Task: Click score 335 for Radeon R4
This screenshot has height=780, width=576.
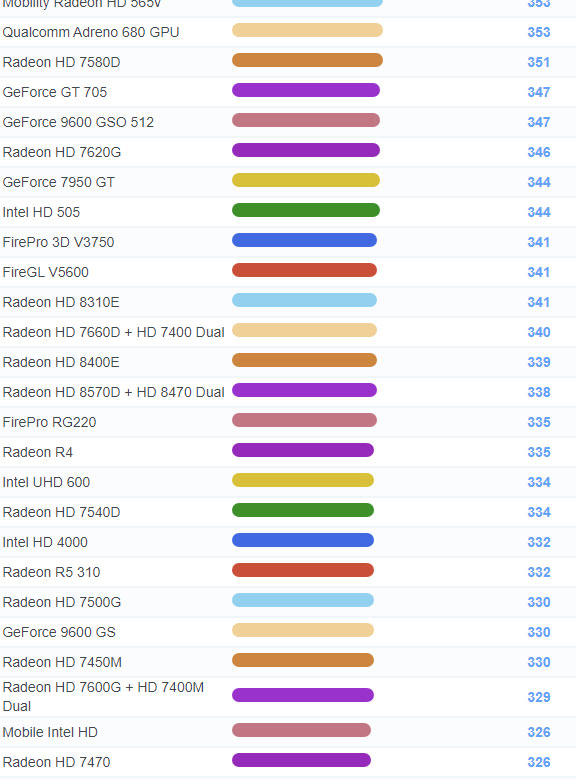Action: [x=539, y=452]
